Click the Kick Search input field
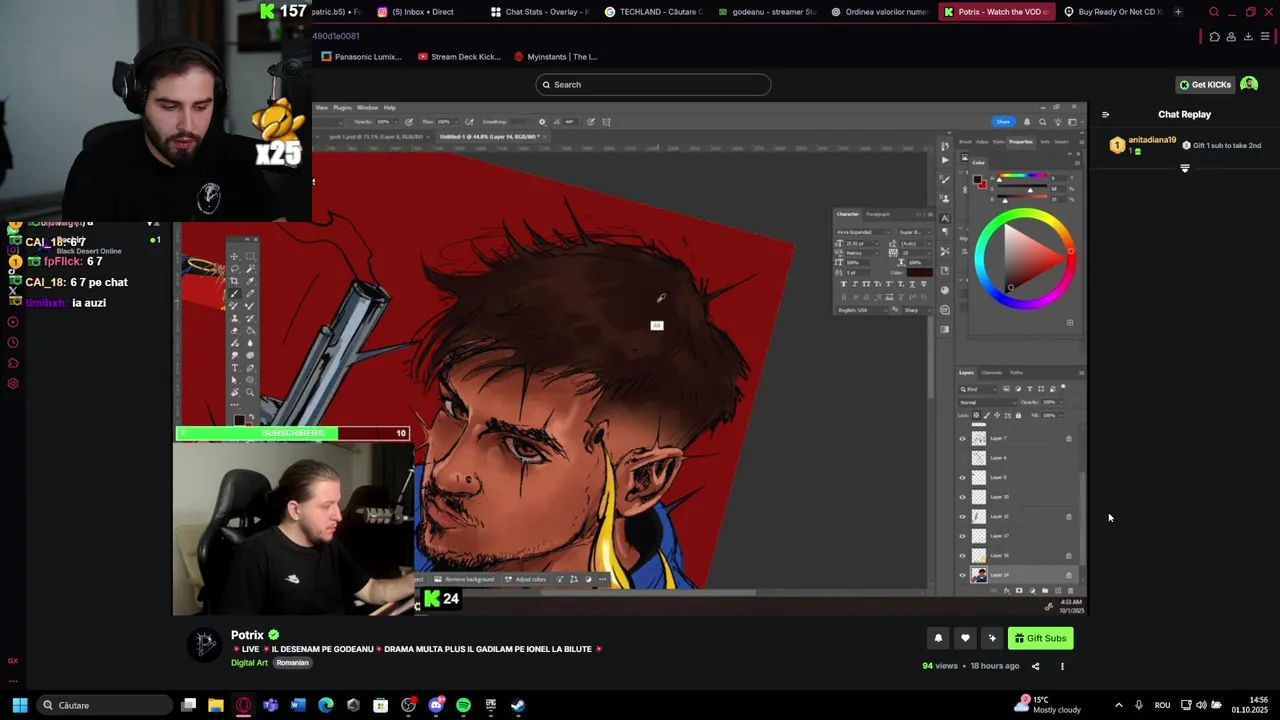This screenshot has height=720, width=1280. coord(653,85)
